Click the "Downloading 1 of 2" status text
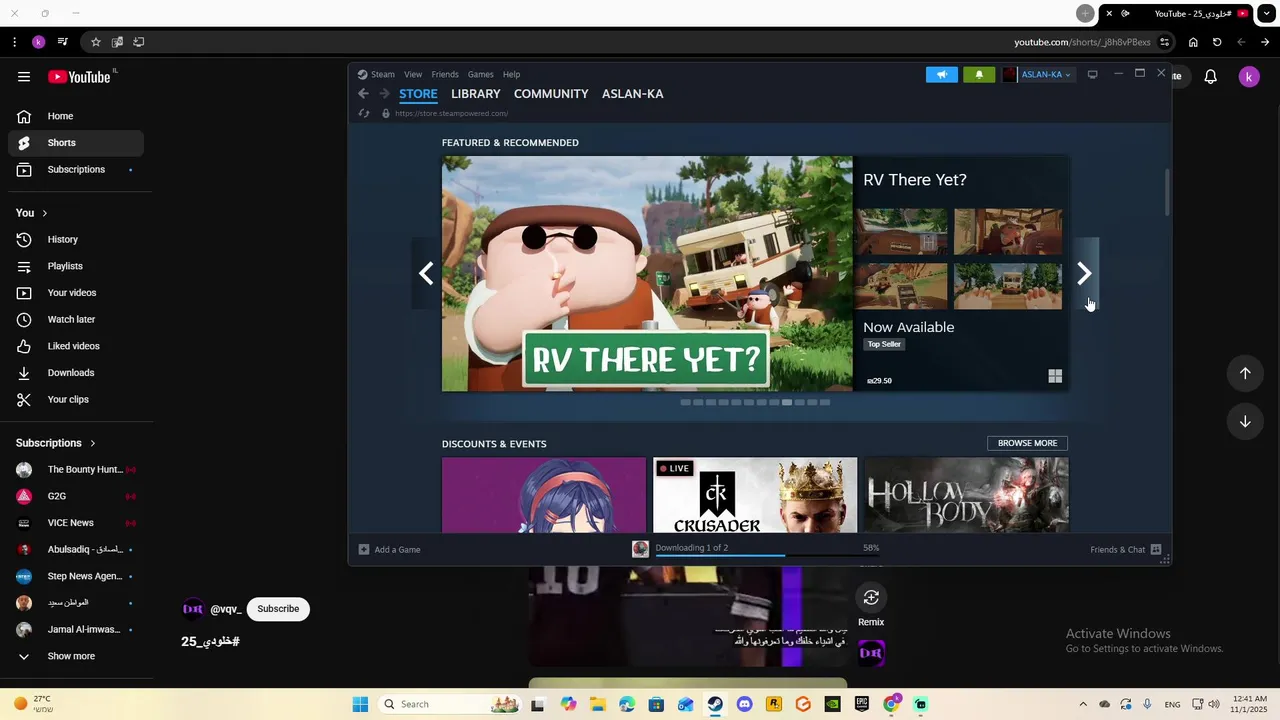The image size is (1280, 720). [x=691, y=548]
